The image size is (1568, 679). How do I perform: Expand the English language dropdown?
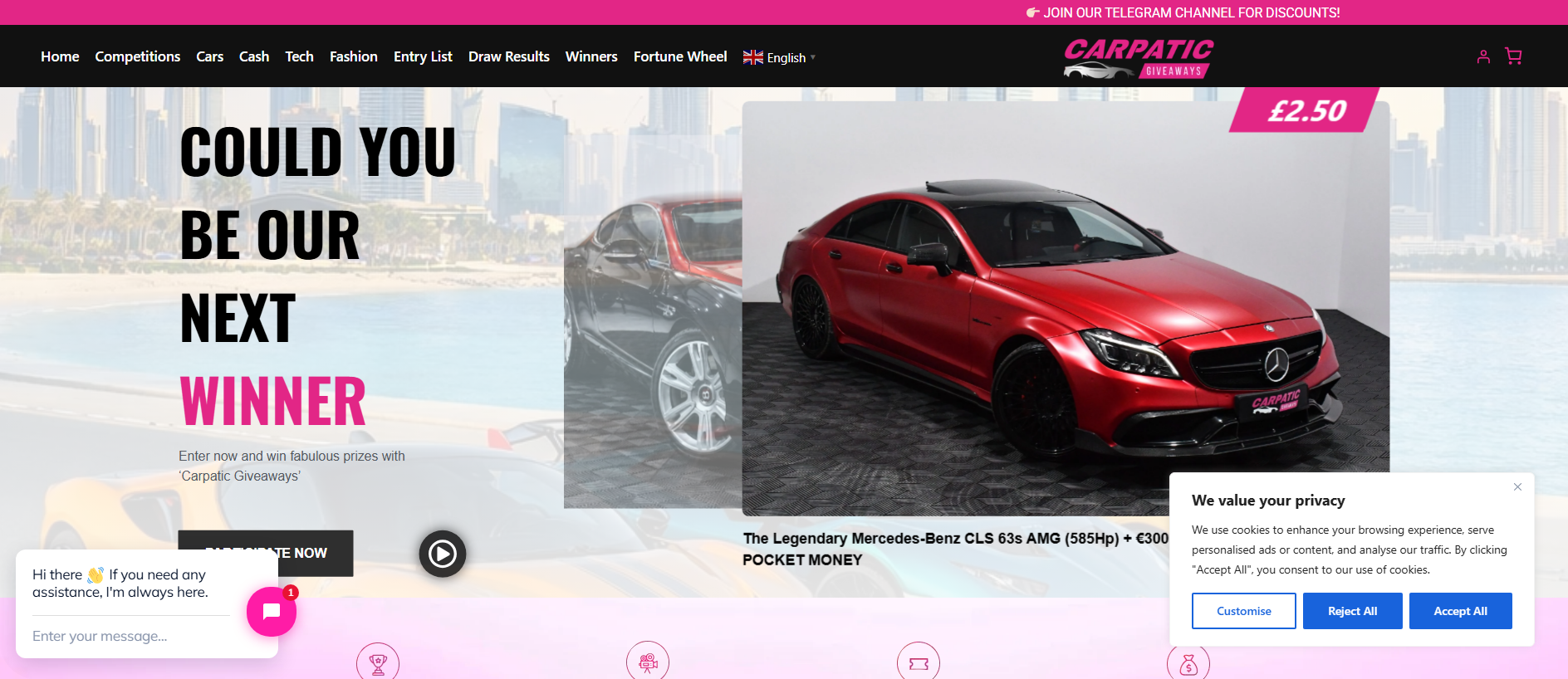tap(780, 57)
